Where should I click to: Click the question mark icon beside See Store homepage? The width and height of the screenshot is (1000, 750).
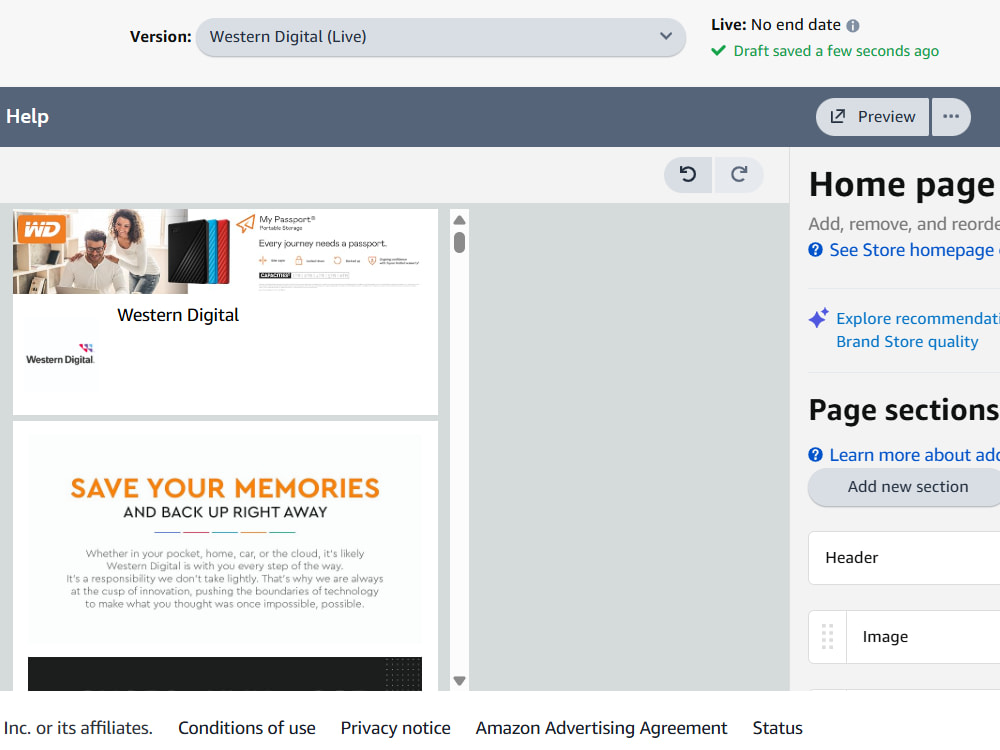tap(815, 249)
